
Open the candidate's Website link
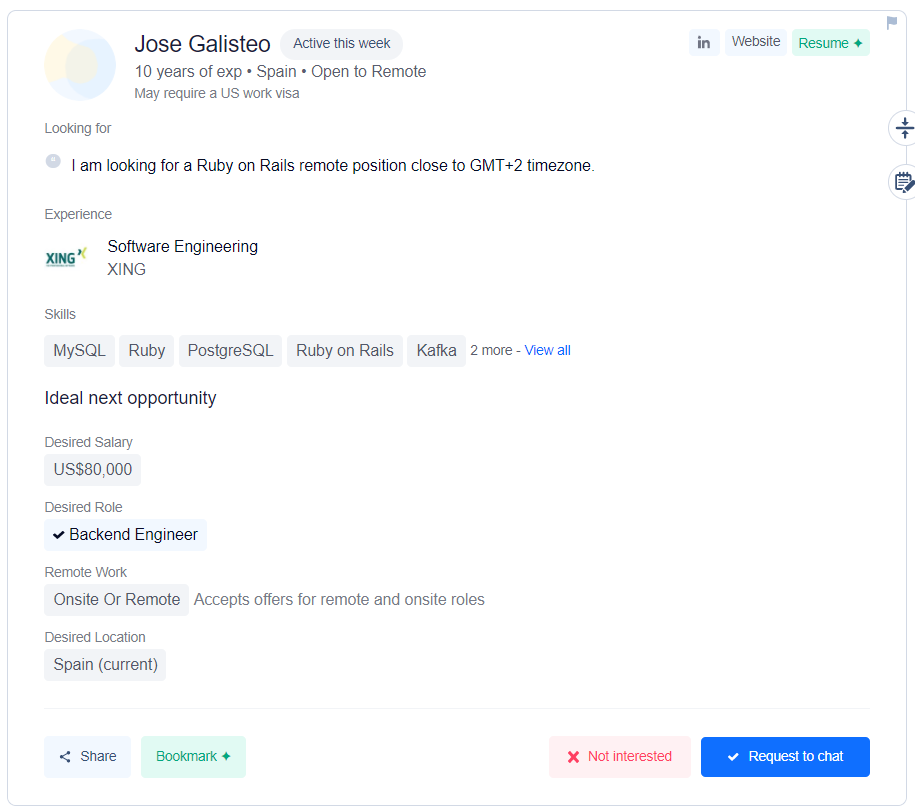[755, 42]
